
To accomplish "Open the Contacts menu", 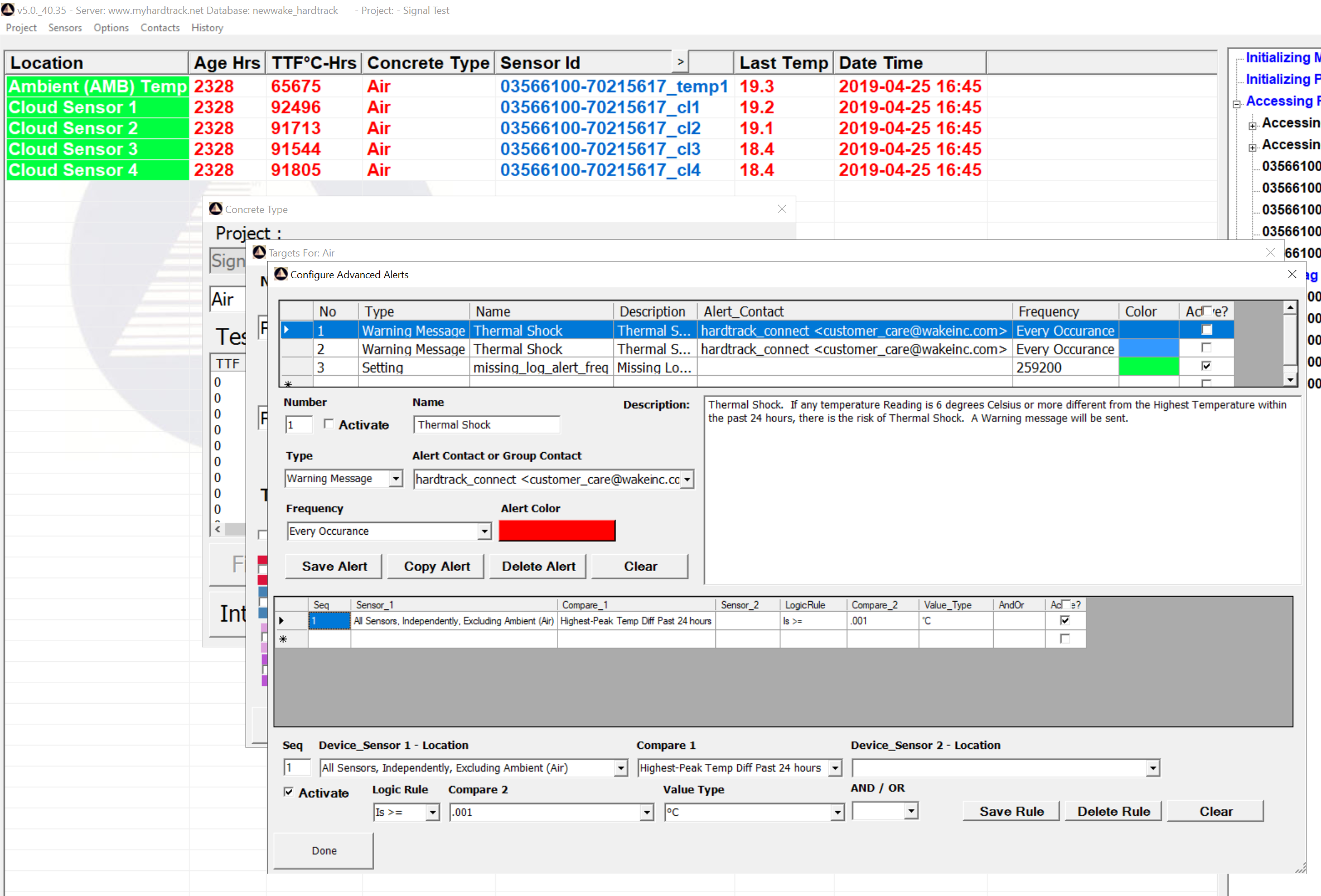I will tap(159, 27).
